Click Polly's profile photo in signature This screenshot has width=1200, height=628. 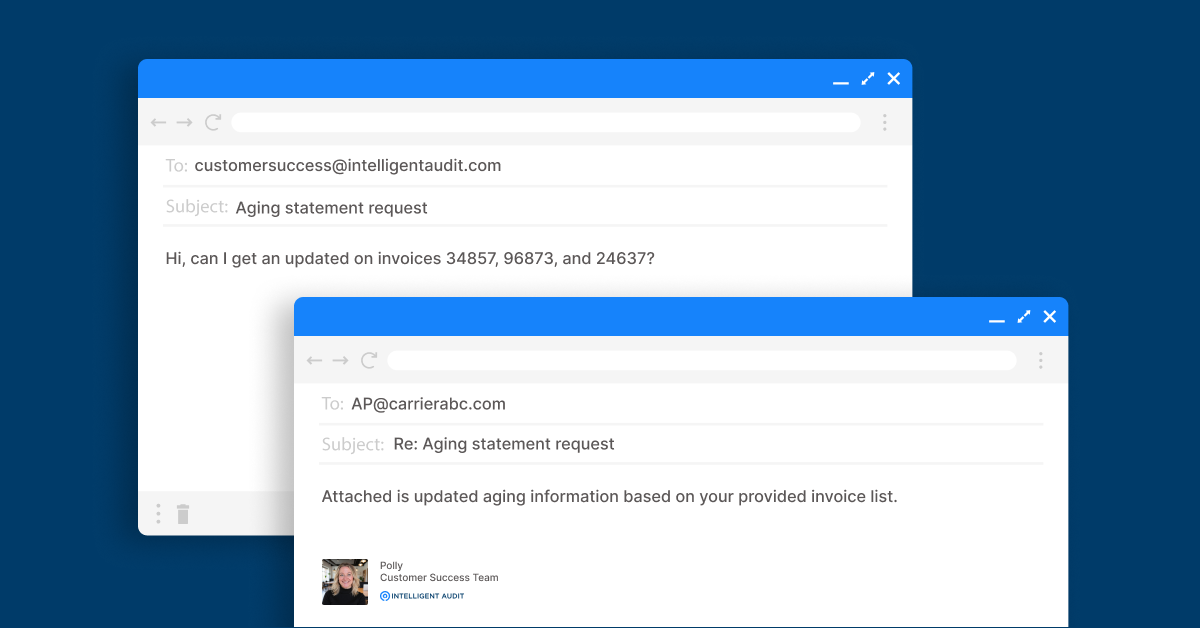[345, 582]
